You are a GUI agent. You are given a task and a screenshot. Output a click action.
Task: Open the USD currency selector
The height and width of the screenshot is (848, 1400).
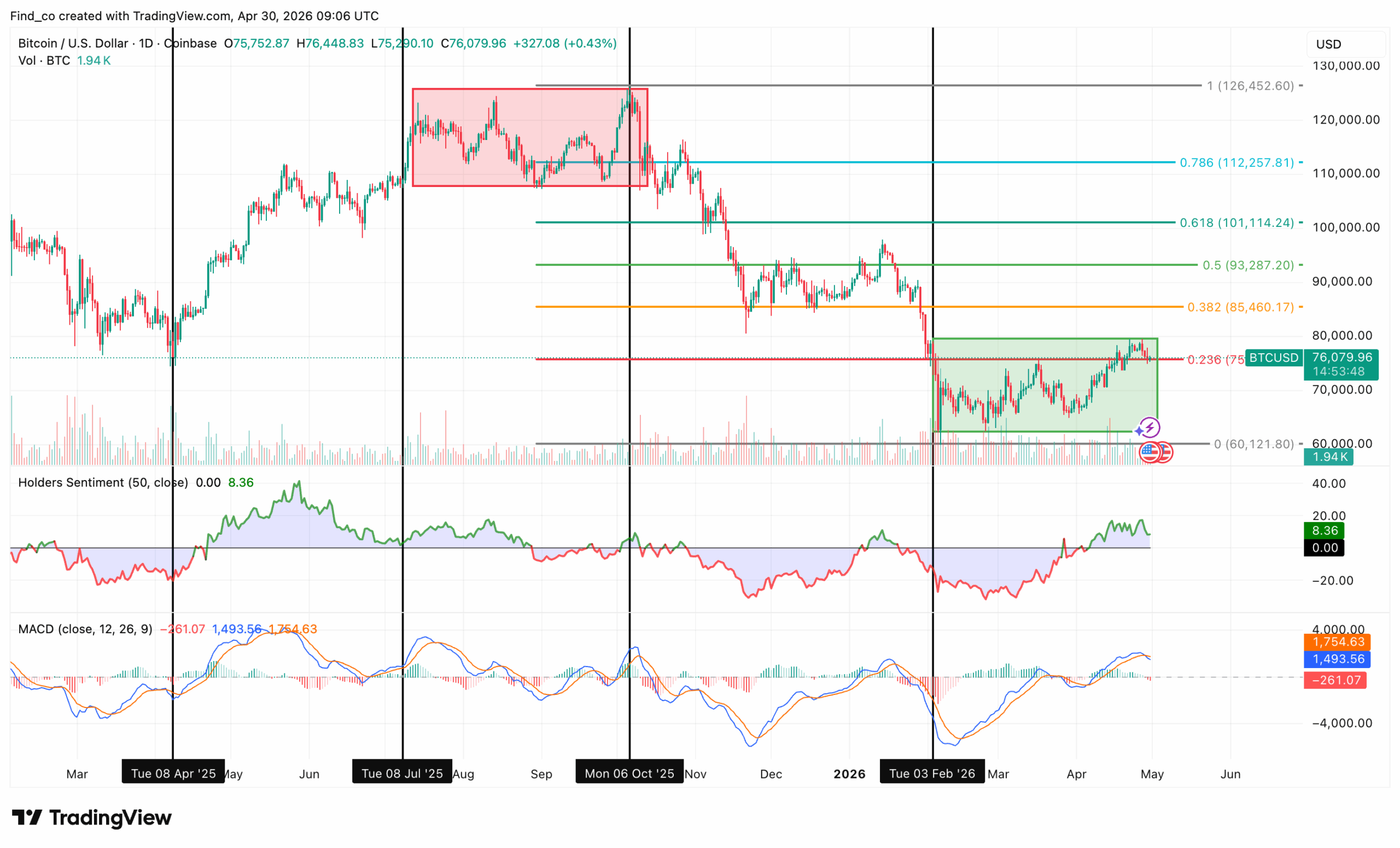pos(1346,44)
